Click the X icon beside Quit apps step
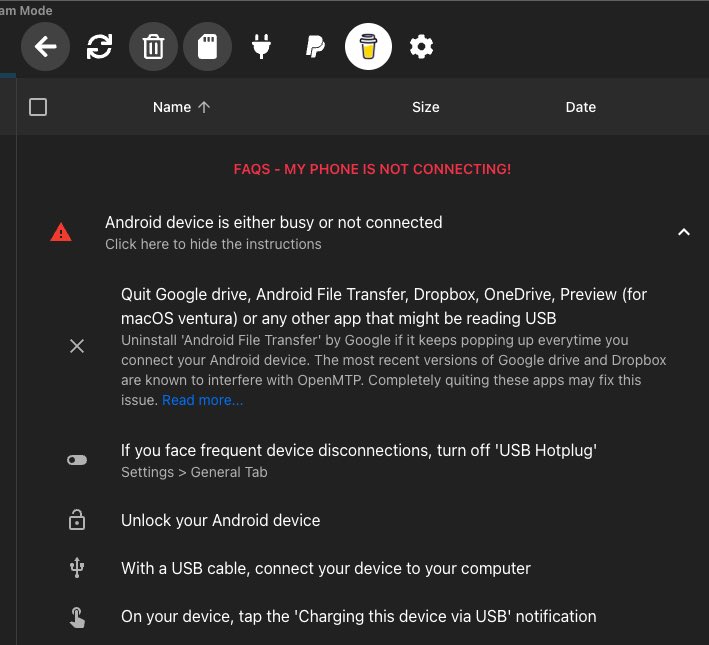Screen dimensions: 709x645 tap(77, 346)
